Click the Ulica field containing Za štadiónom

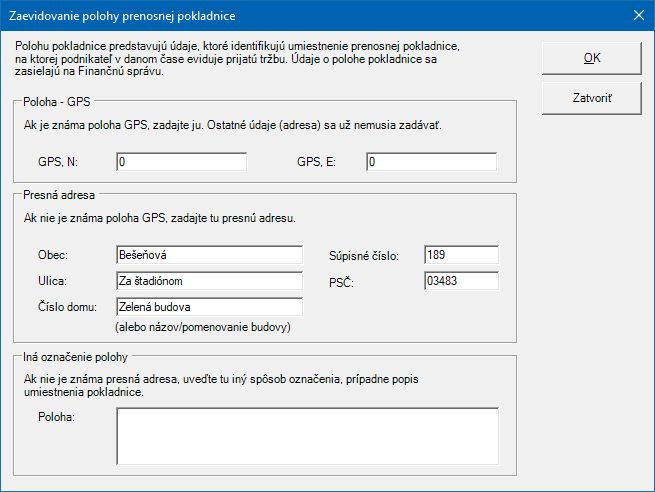[209, 281]
